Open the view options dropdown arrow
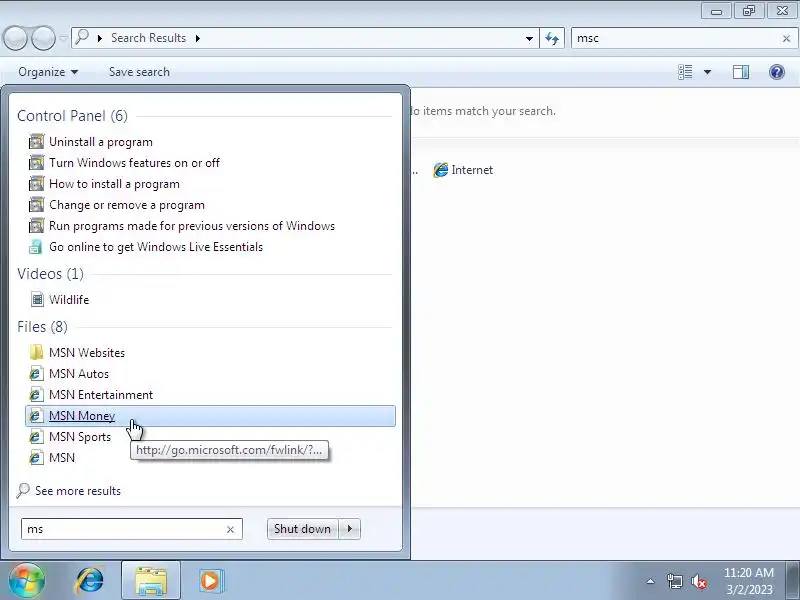 point(708,72)
